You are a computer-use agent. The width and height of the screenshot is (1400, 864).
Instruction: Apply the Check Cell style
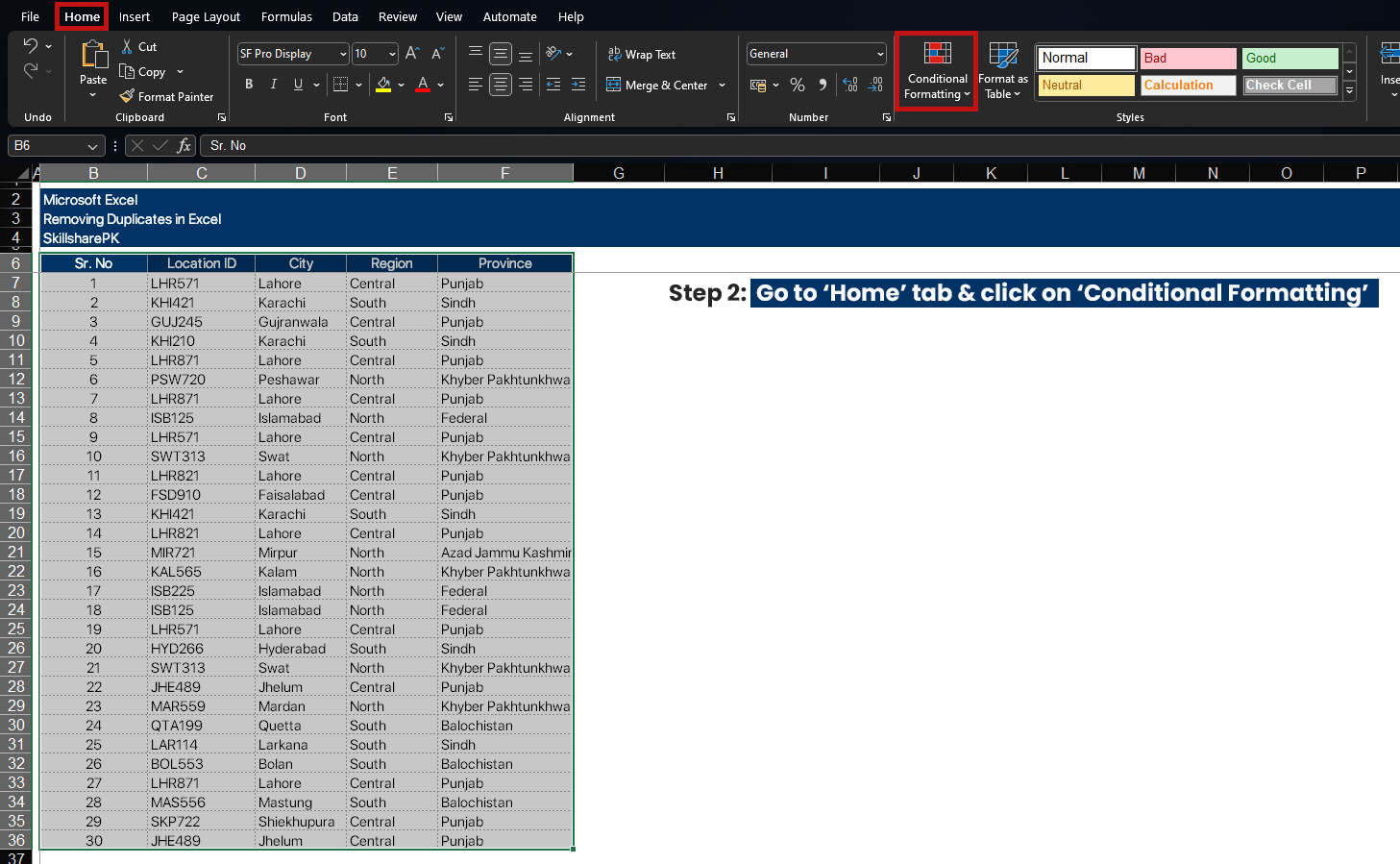coord(1290,85)
